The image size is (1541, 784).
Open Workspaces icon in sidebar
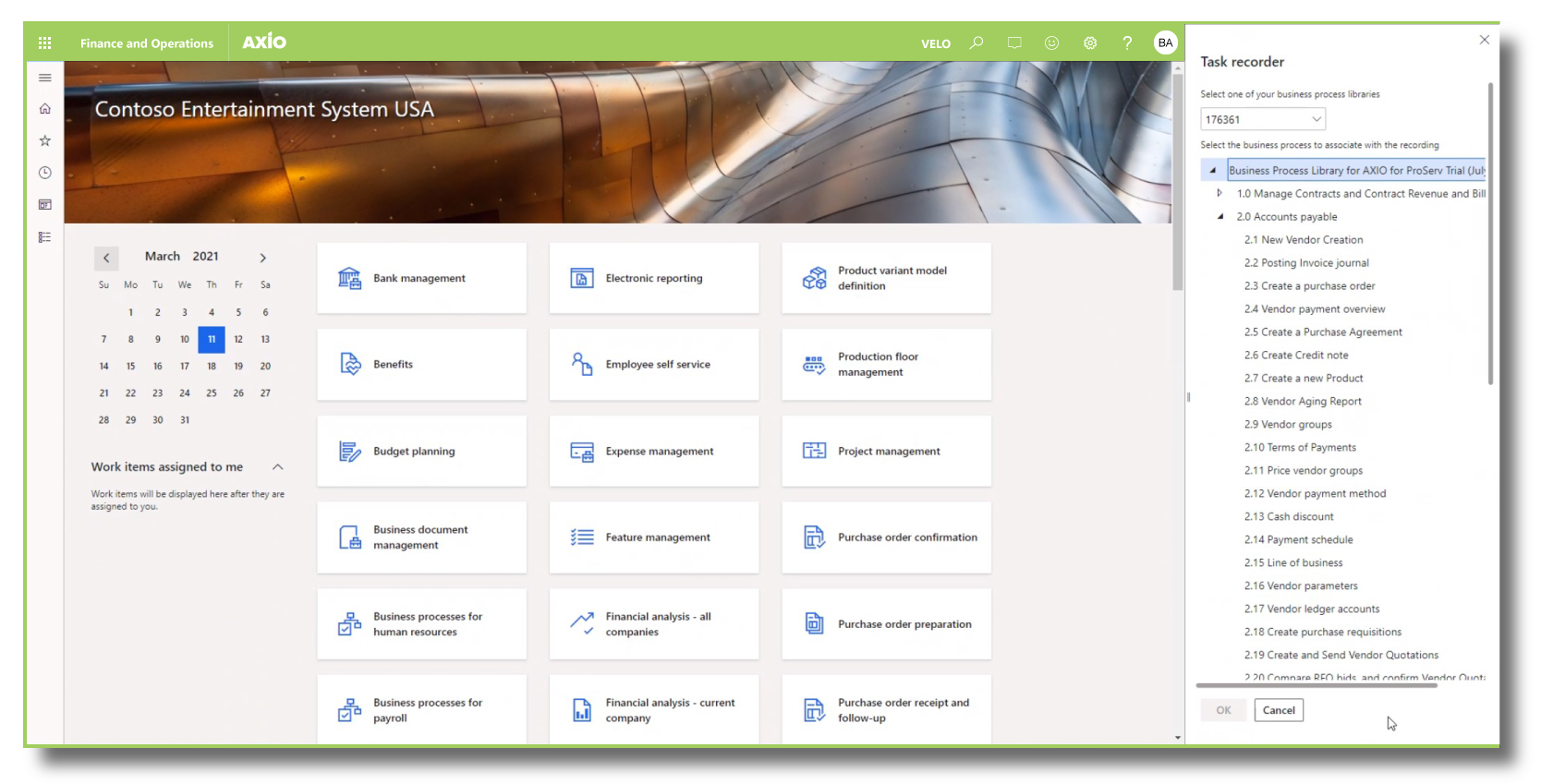point(44,205)
